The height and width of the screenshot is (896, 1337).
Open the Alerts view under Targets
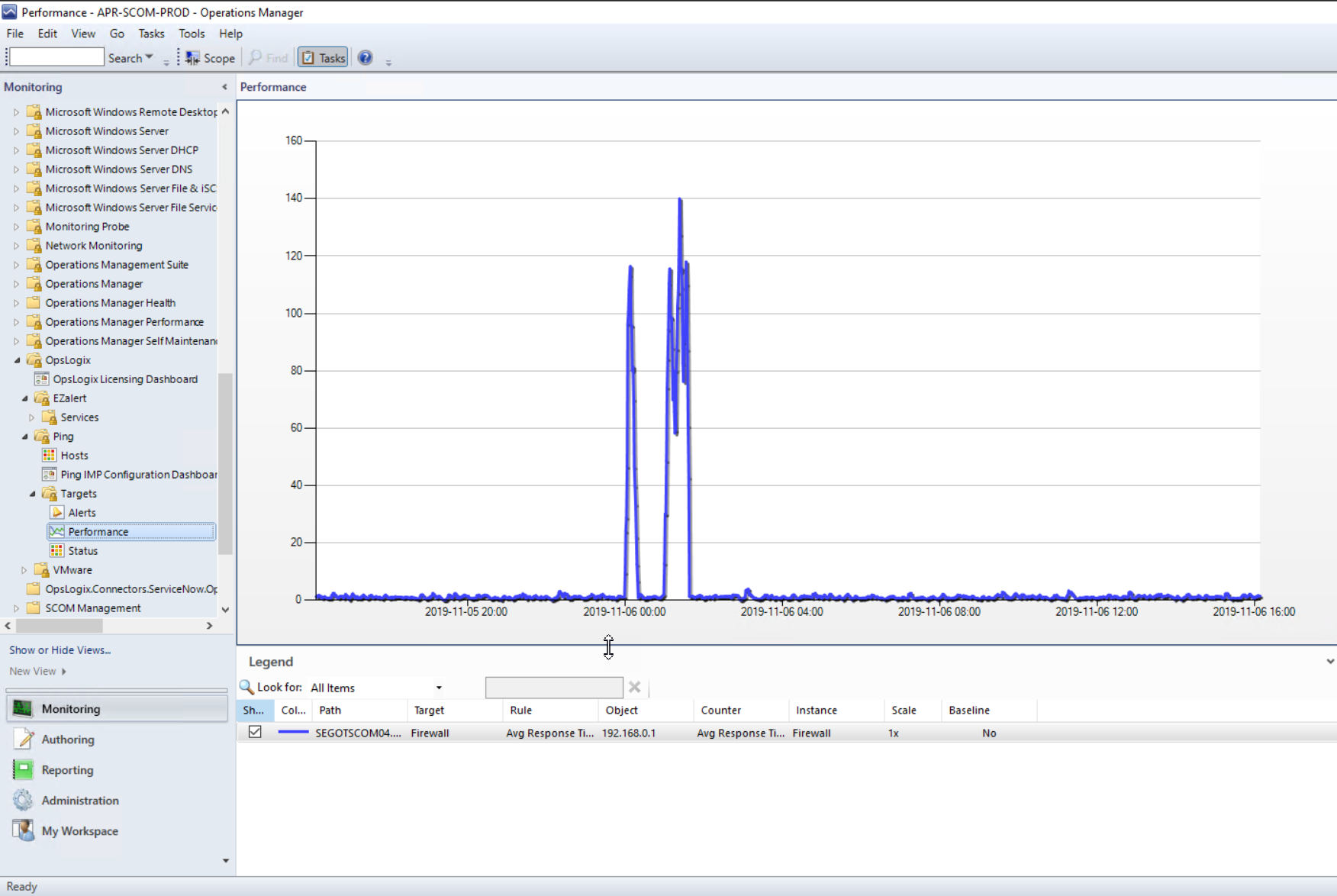tap(82, 513)
